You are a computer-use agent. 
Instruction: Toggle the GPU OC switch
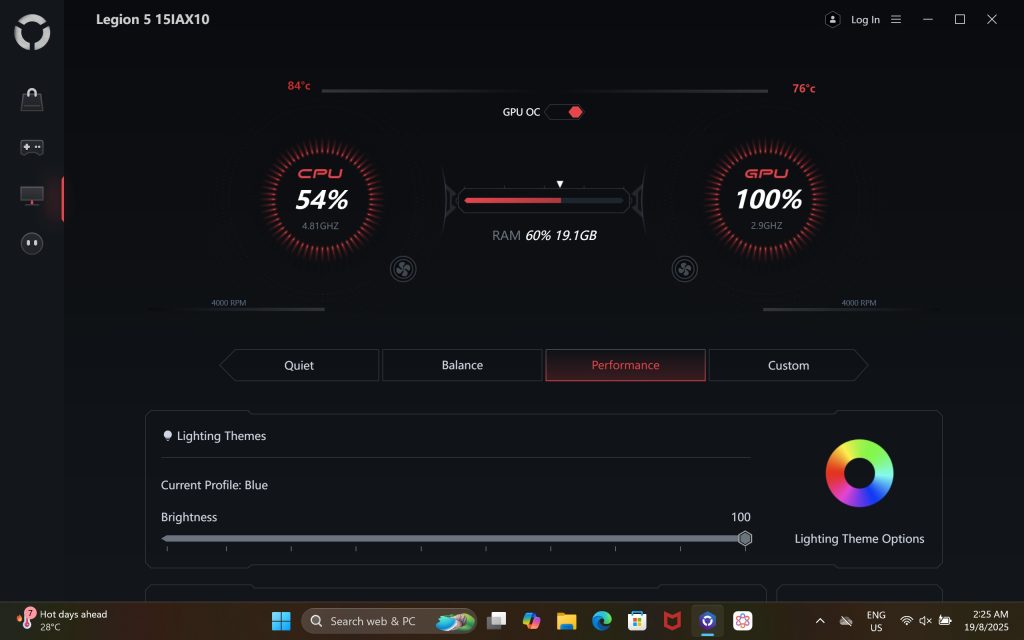pos(565,111)
